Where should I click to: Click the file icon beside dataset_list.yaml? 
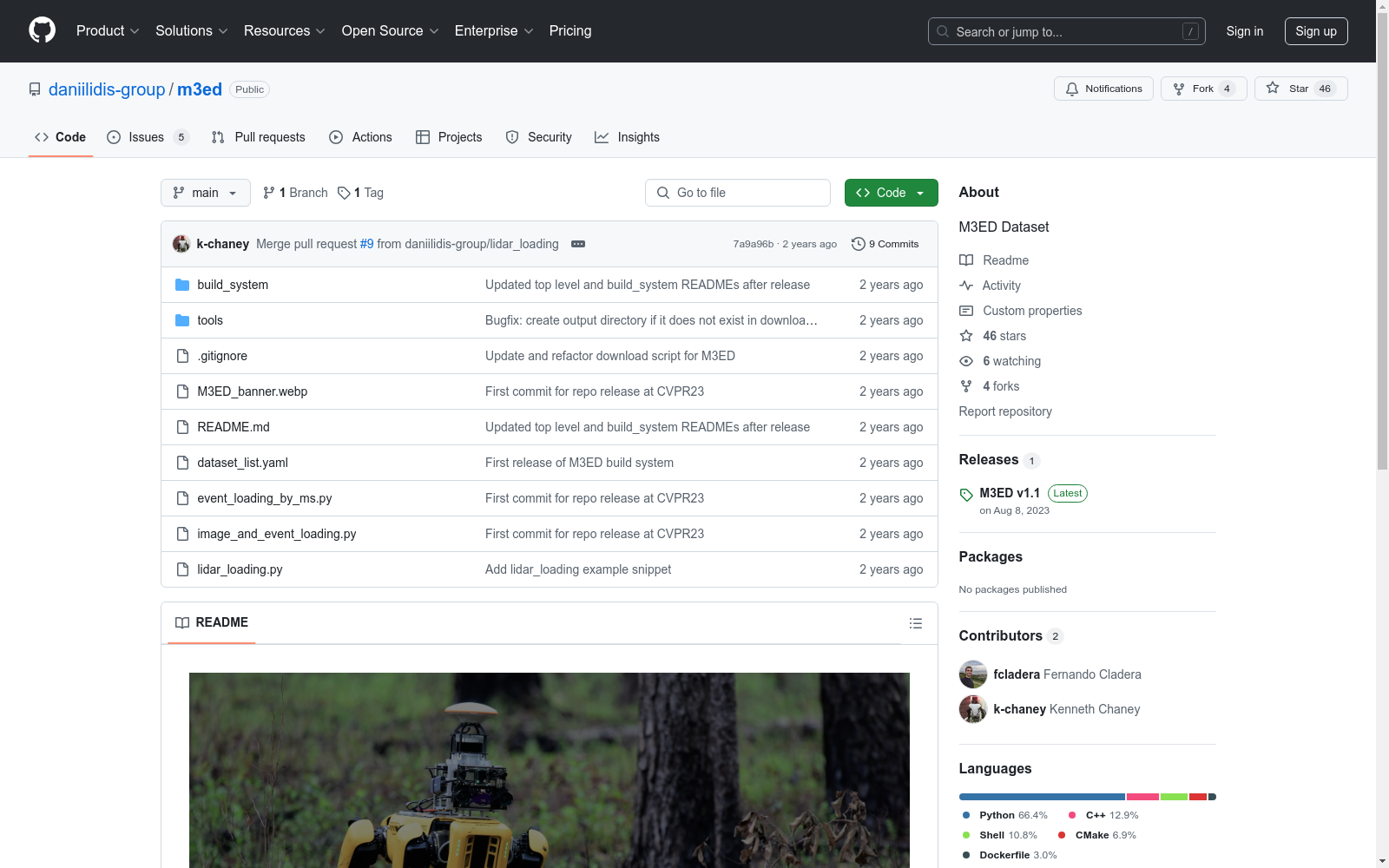[182, 463]
